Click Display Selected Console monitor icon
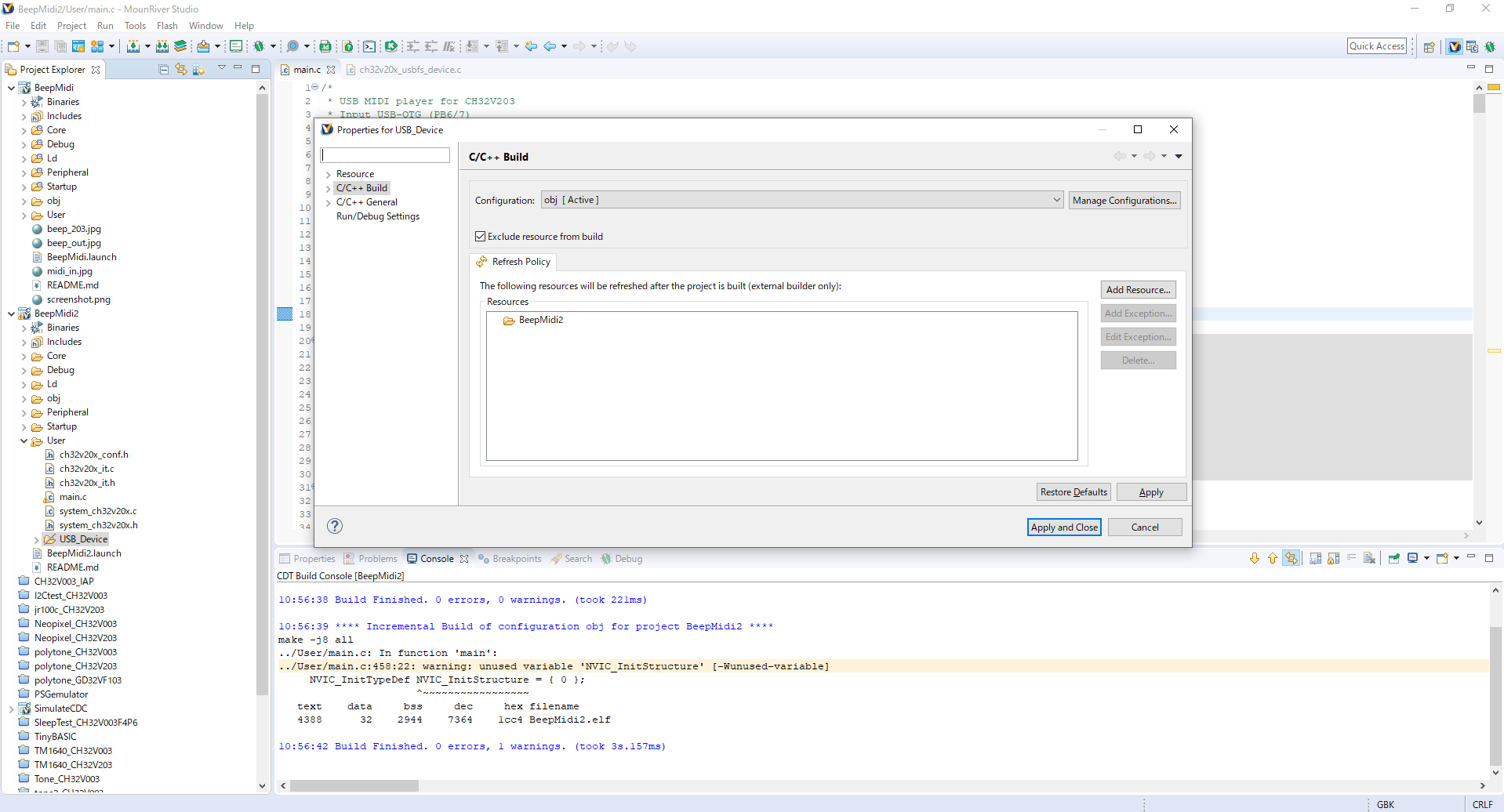 (1413, 558)
